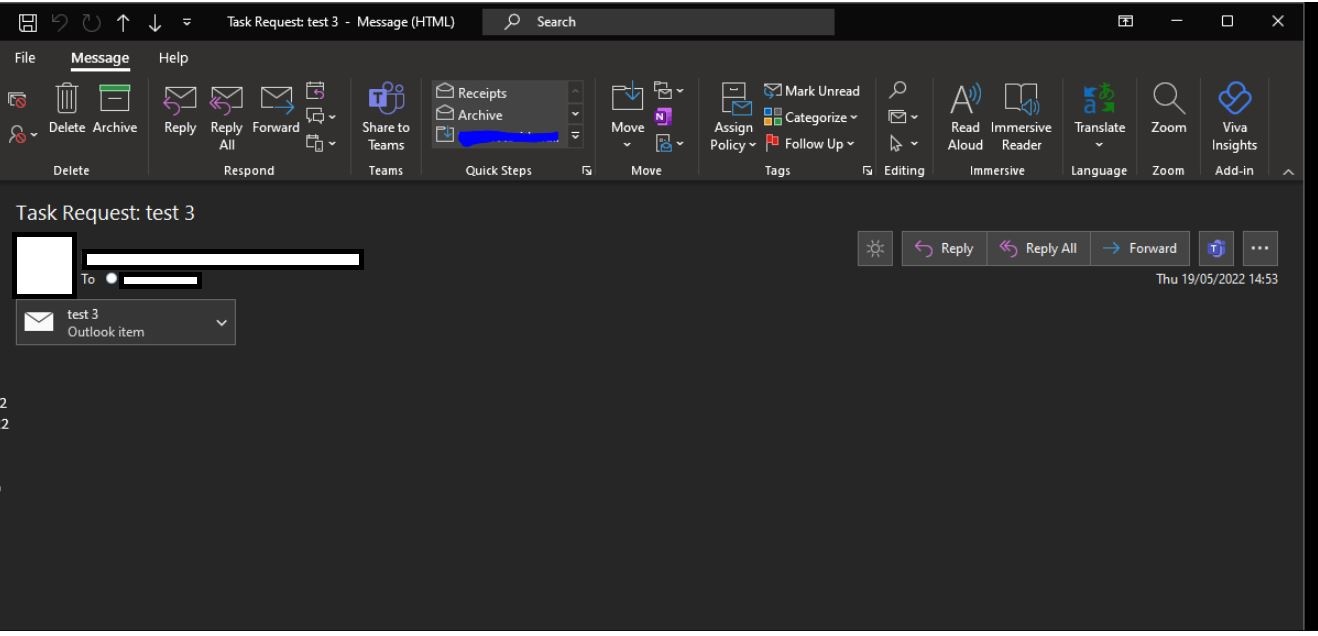Collapse the ribbon with chevron
The width and height of the screenshot is (1318, 636).
(1288, 172)
